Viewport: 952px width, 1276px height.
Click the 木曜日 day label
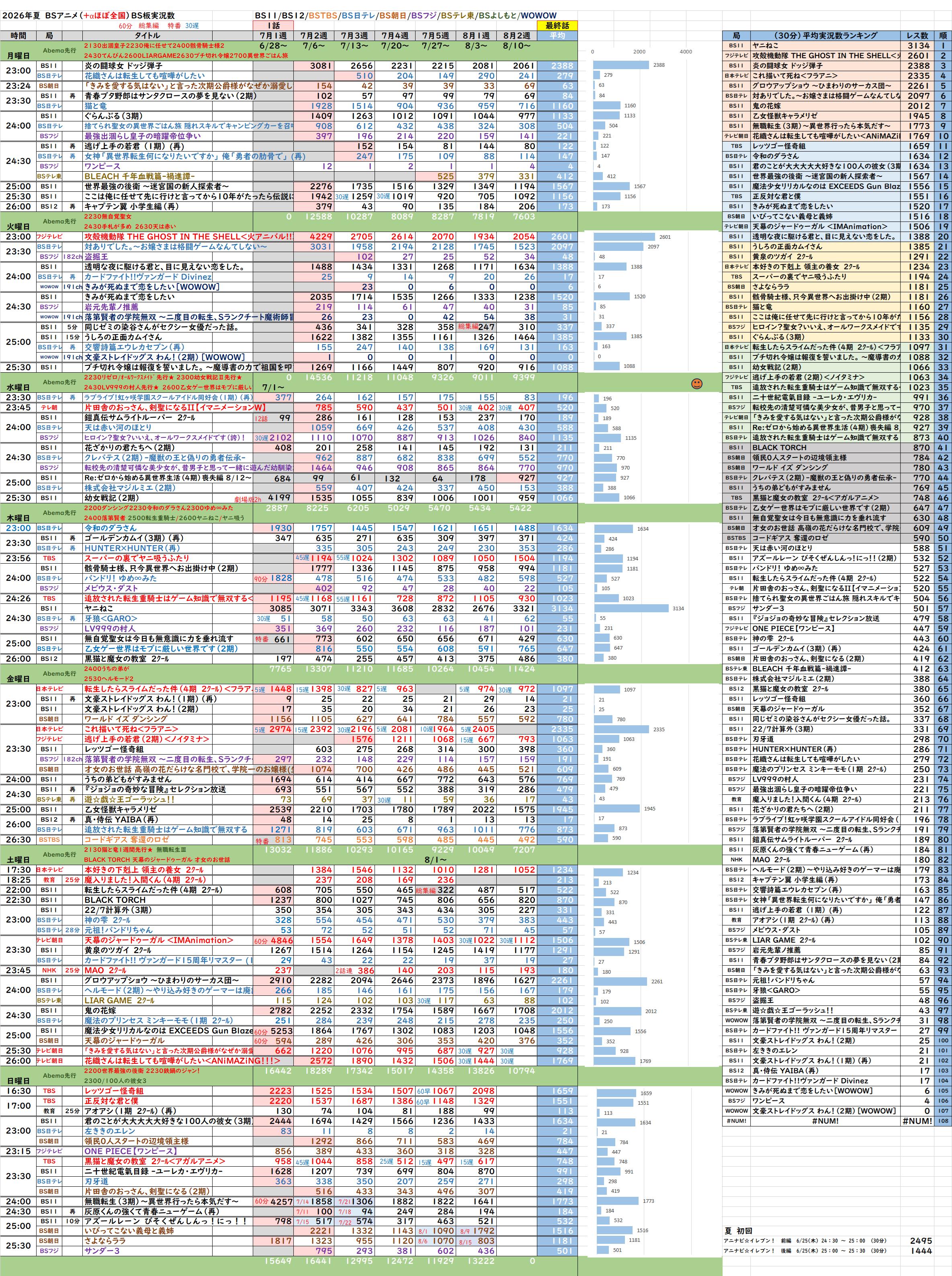[x=18, y=518]
